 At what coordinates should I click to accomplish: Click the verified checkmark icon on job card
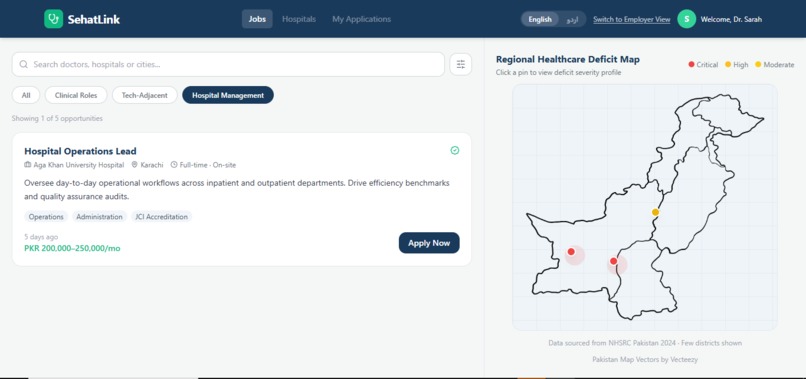point(455,150)
